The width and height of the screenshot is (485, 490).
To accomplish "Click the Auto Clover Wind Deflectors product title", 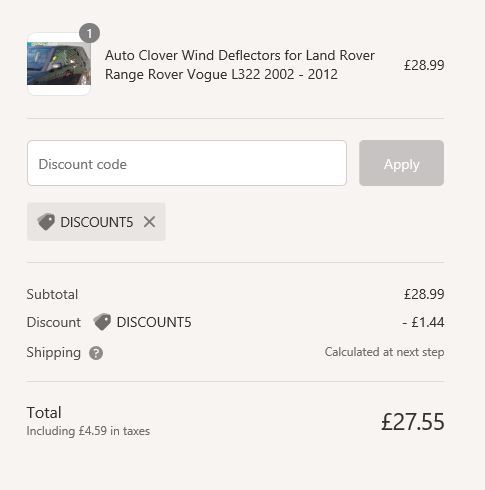I will click(240, 65).
